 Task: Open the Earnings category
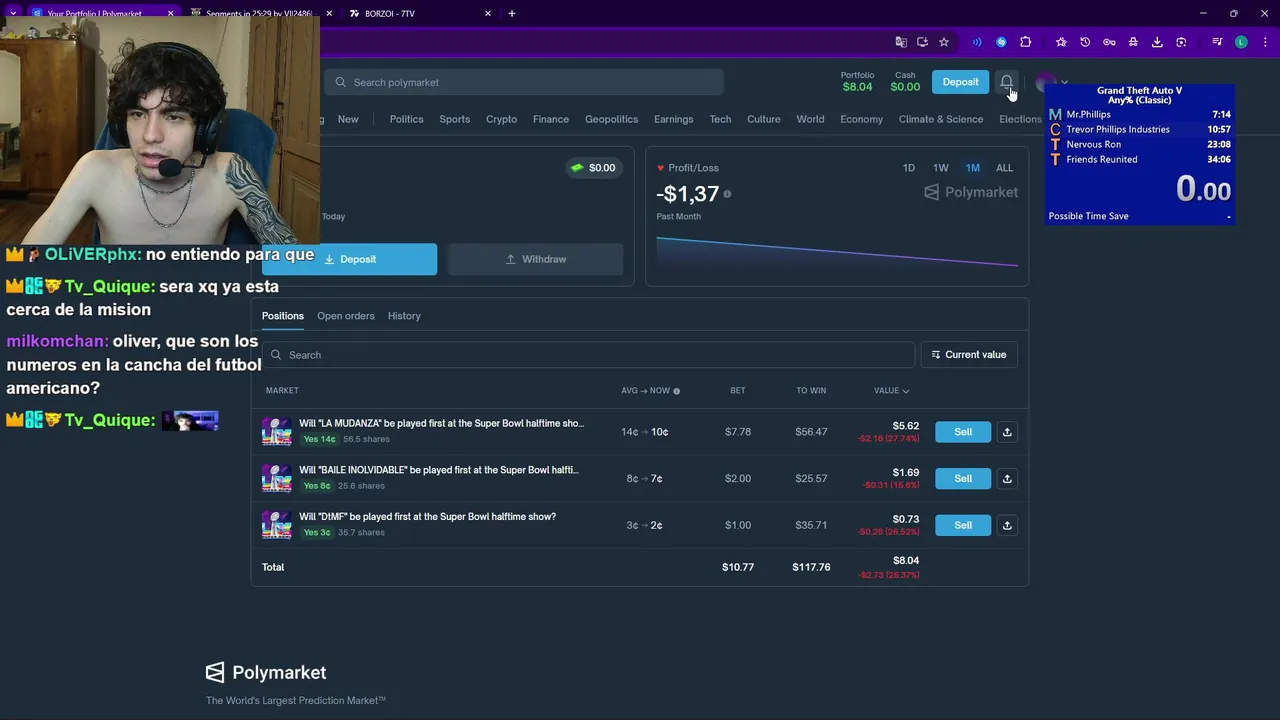(x=673, y=119)
